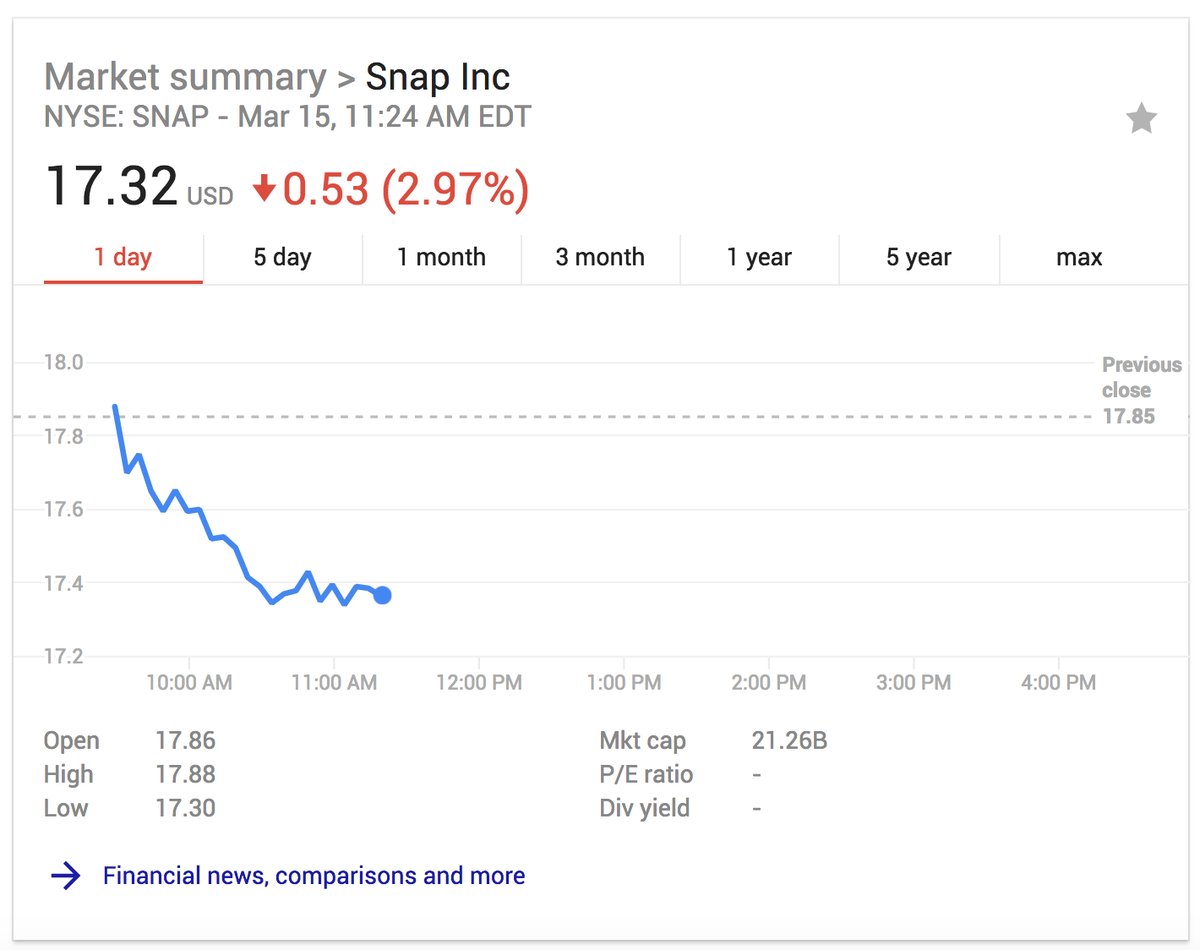Click the Snap Inc title

tap(438, 77)
